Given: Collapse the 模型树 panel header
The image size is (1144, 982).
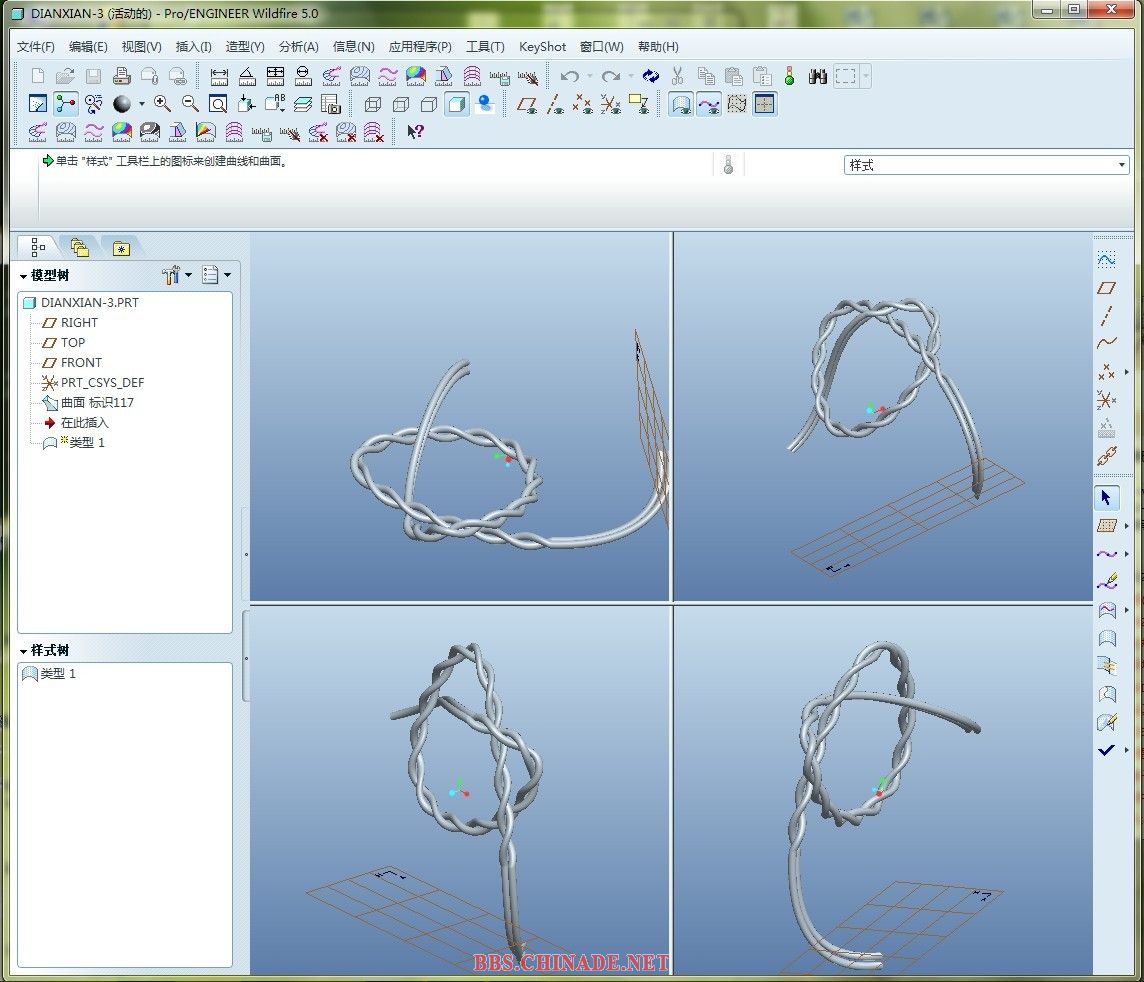Looking at the screenshot, I should click(x=23, y=275).
